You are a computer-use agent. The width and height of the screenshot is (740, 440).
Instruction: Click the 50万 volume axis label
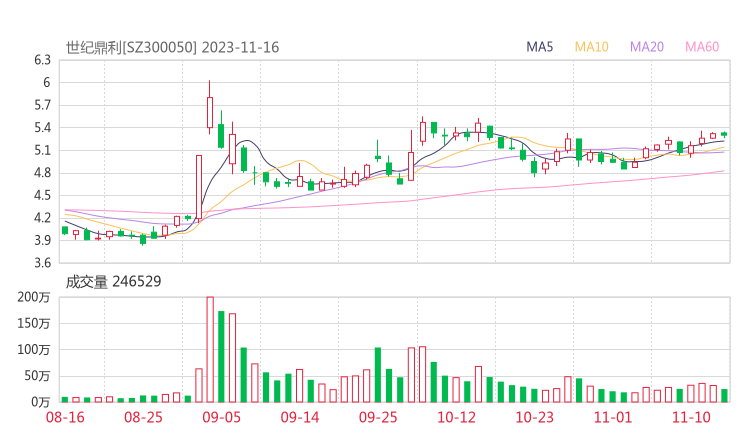pos(37,376)
